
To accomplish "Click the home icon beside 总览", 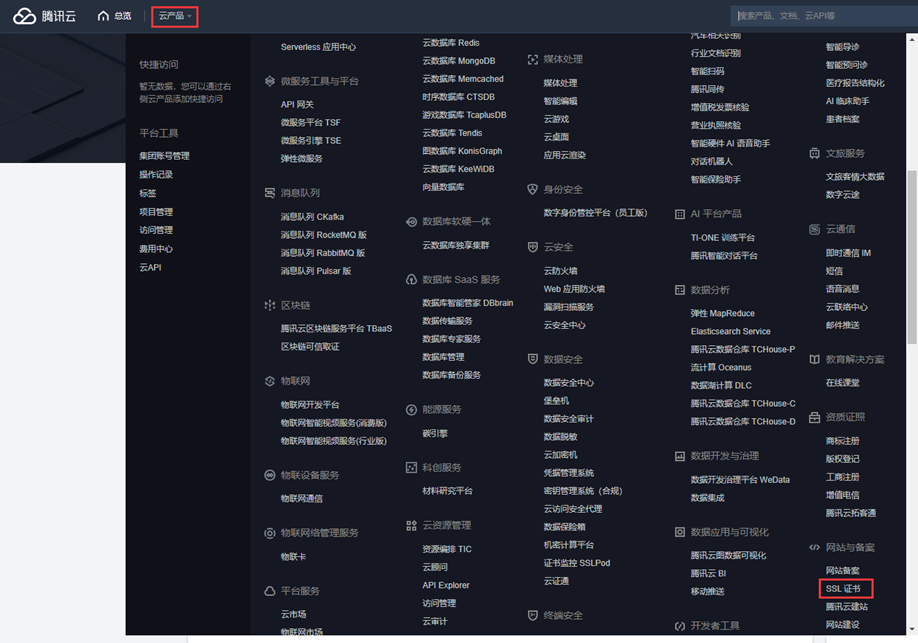I will tap(103, 16).
